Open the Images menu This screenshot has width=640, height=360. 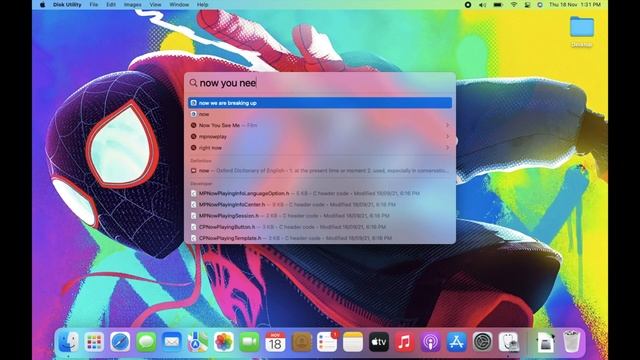point(133,4)
